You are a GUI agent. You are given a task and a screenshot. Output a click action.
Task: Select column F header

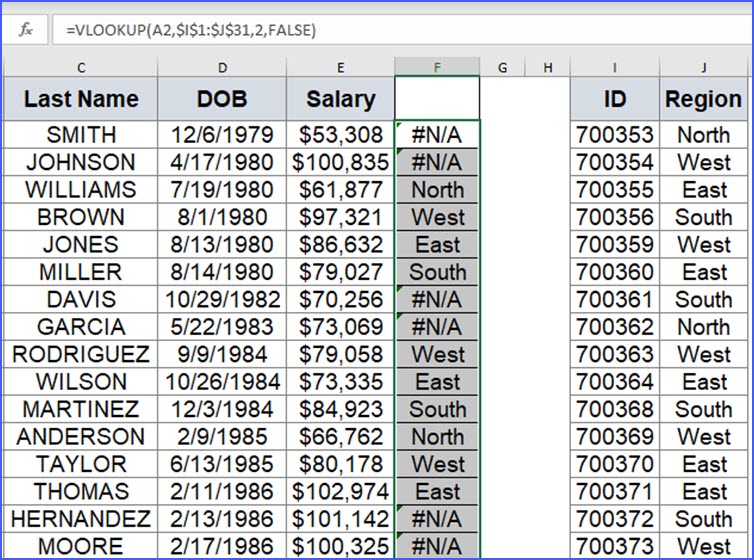pyautogui.click(x=437, y=67)
